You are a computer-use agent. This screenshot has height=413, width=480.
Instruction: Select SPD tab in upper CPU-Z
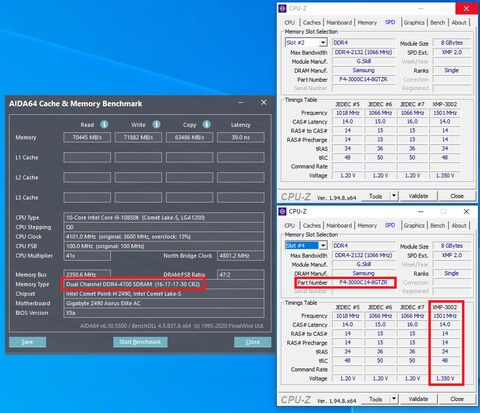coord(390,22)
